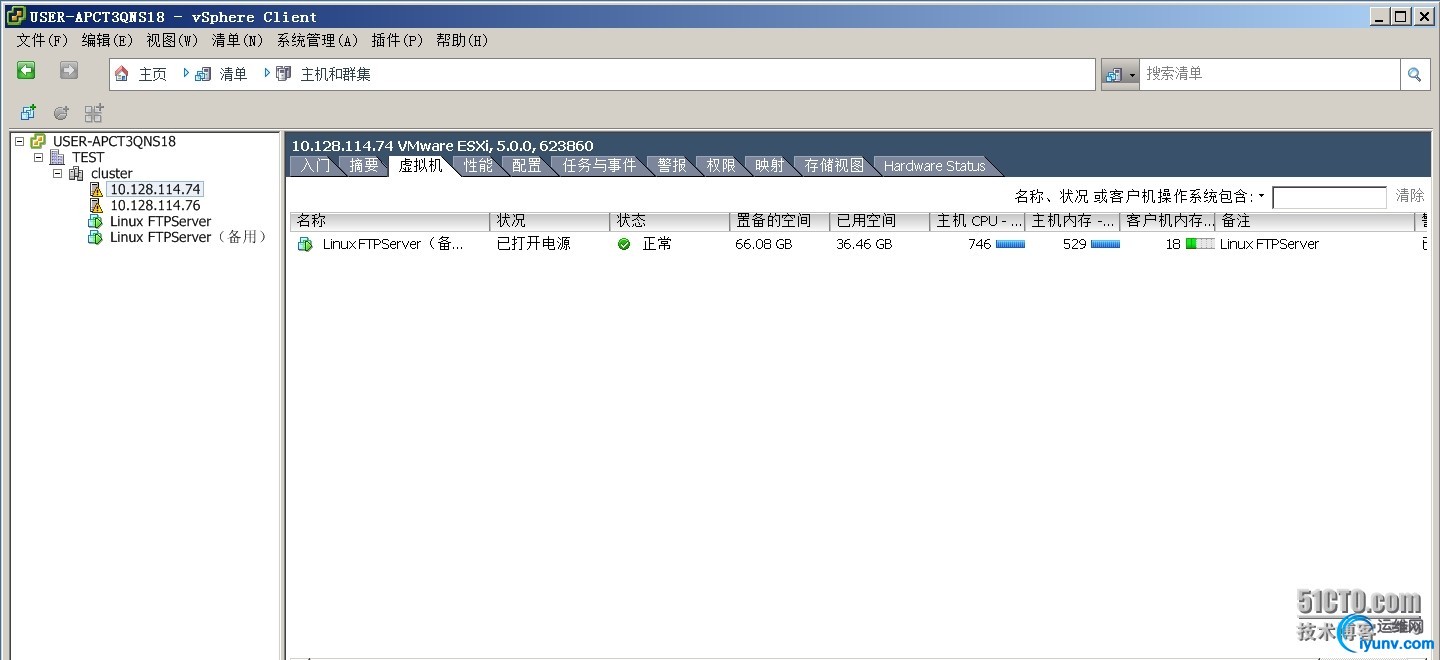Click the host CPU usage bar showing 746
The width and height of the screenshot is (1440, 660).
point(1010,244)
